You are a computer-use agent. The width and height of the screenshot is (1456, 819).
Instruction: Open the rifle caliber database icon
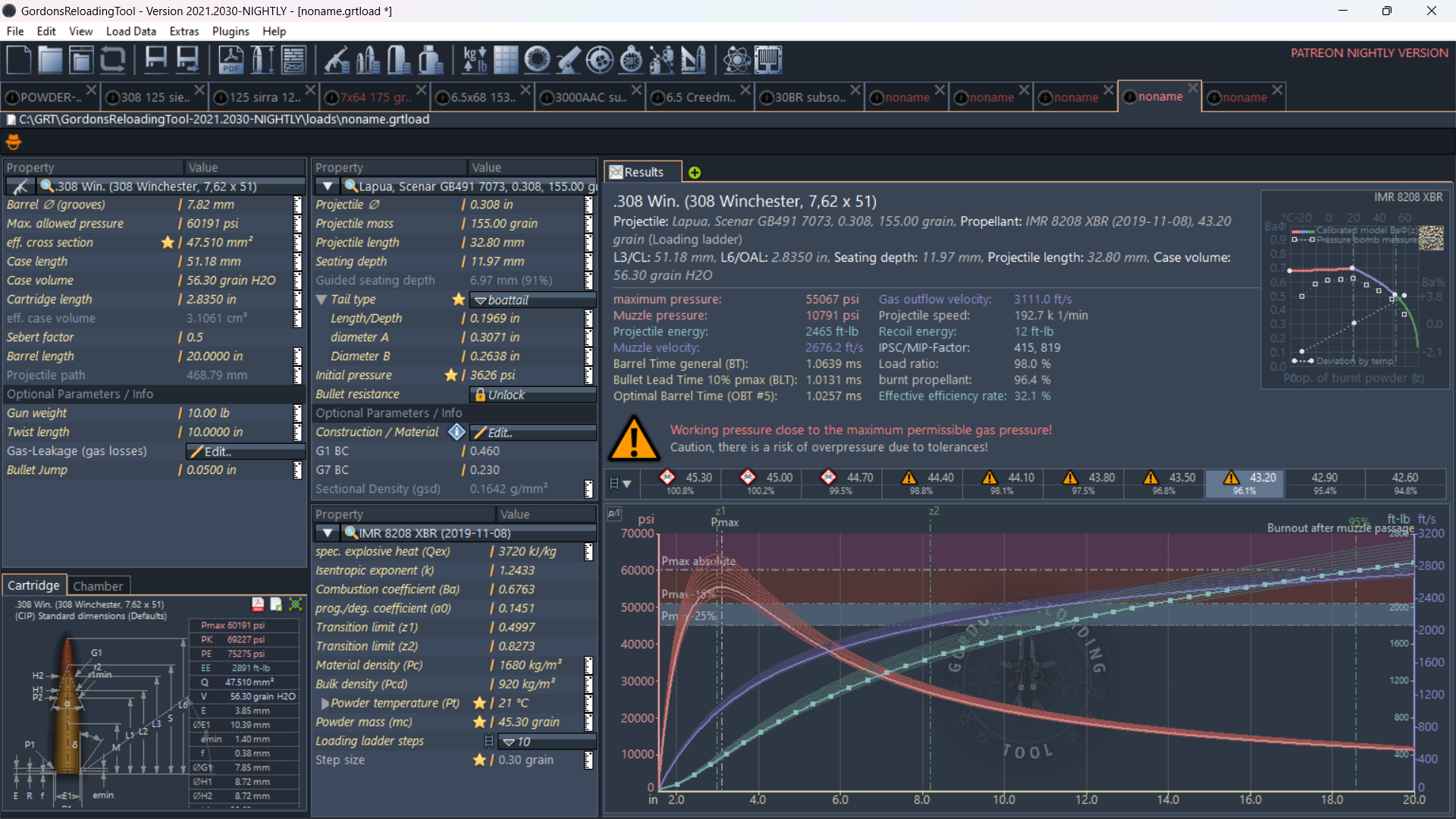[x=337, y=59]
